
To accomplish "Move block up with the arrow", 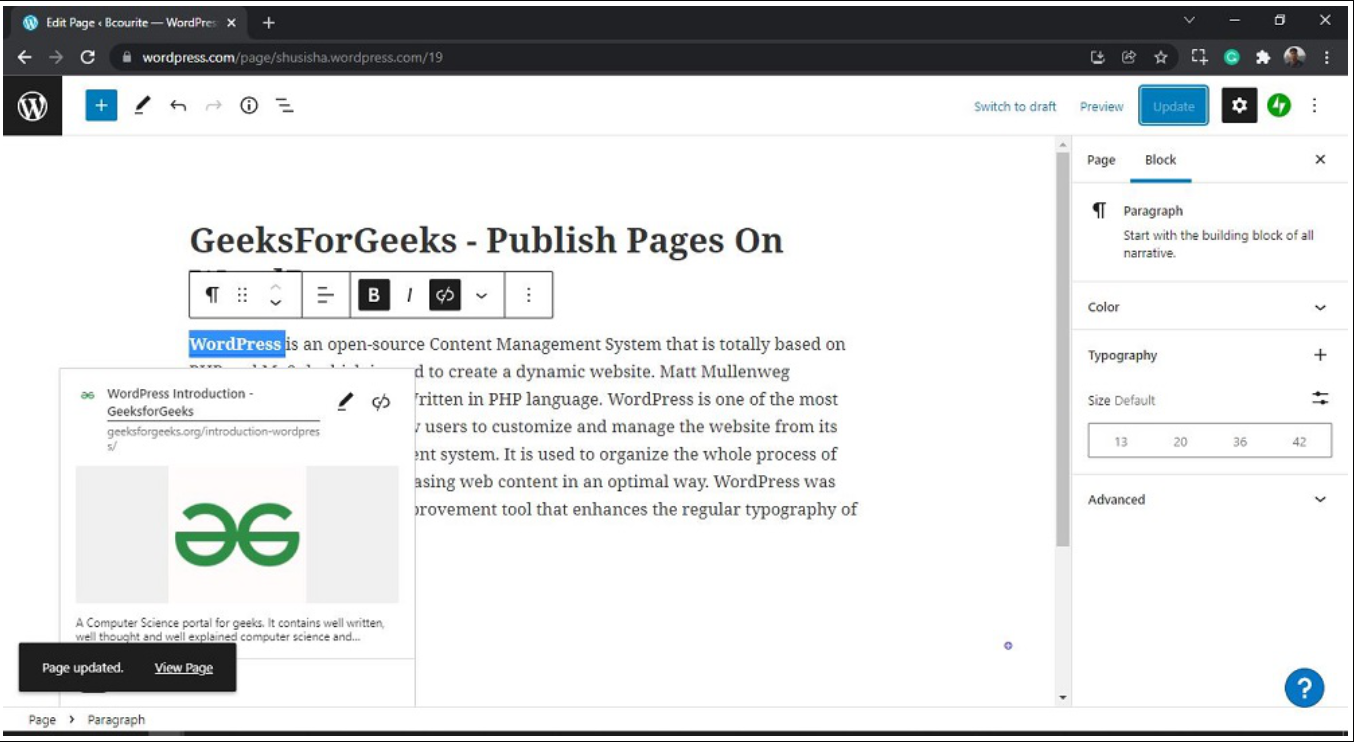I will (x=276, y=286).
